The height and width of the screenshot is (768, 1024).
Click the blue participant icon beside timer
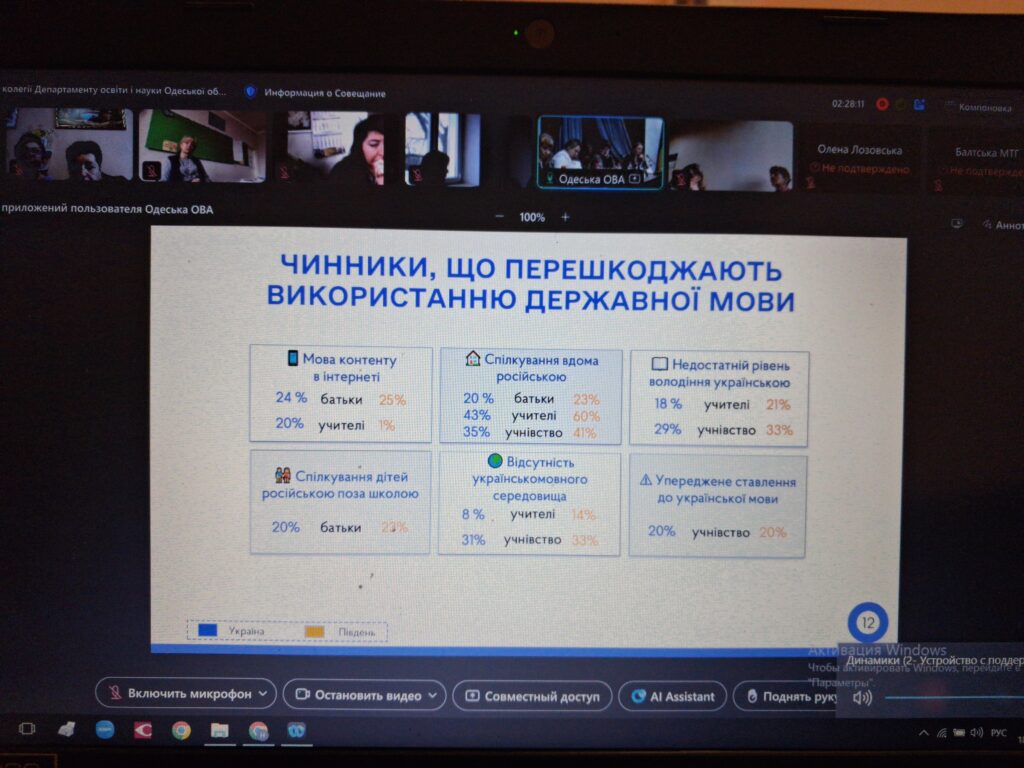click(x=919, y=104)
